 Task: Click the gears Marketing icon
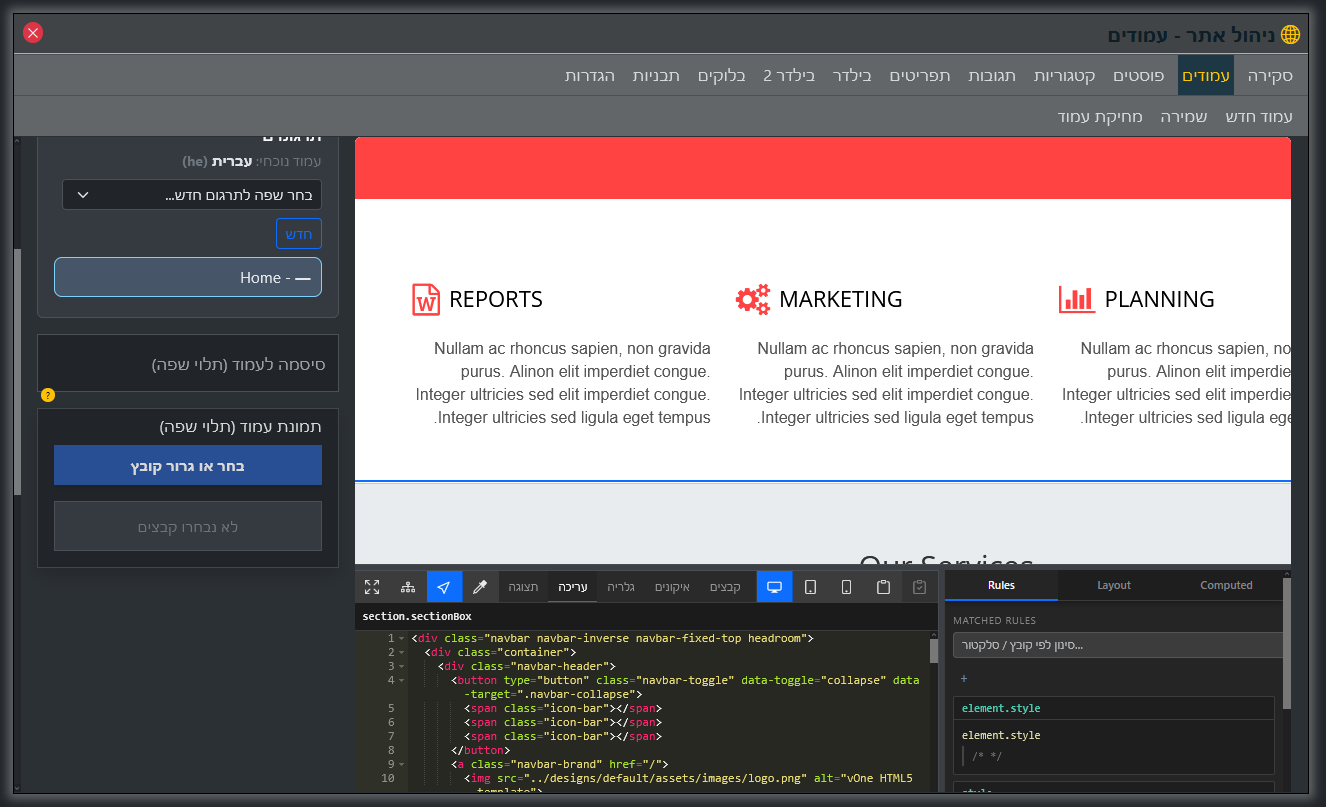[753, 299]
